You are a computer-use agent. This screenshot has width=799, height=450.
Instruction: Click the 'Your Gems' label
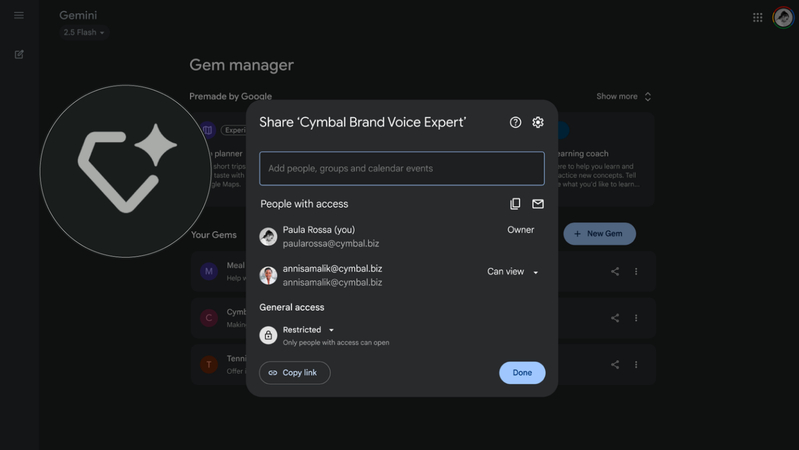(214, 235)
